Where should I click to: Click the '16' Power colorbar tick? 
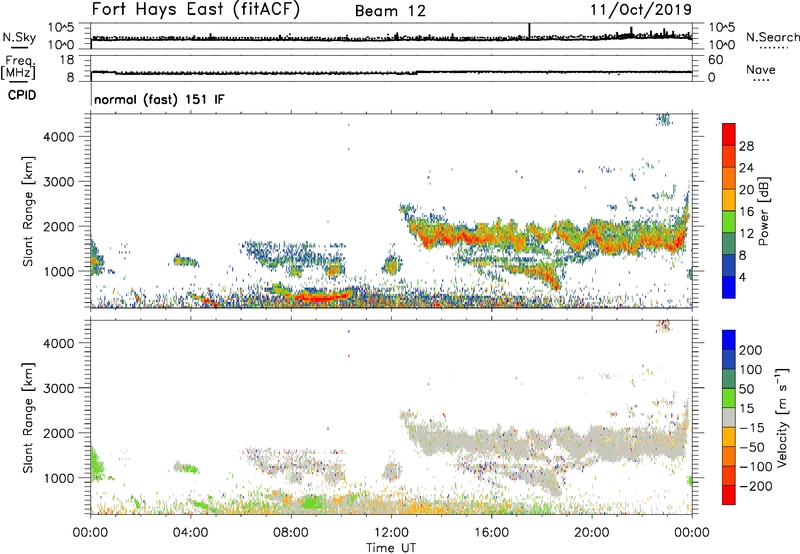click(x=746, y=212)
